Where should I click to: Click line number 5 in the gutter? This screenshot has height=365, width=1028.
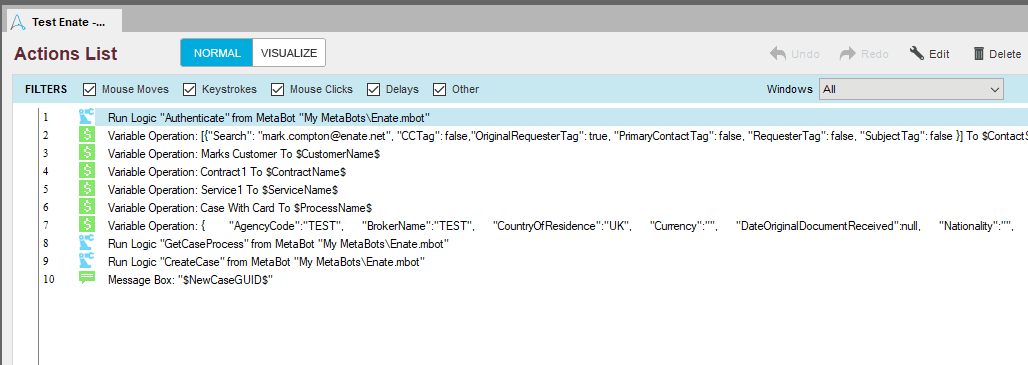point(46,189)
